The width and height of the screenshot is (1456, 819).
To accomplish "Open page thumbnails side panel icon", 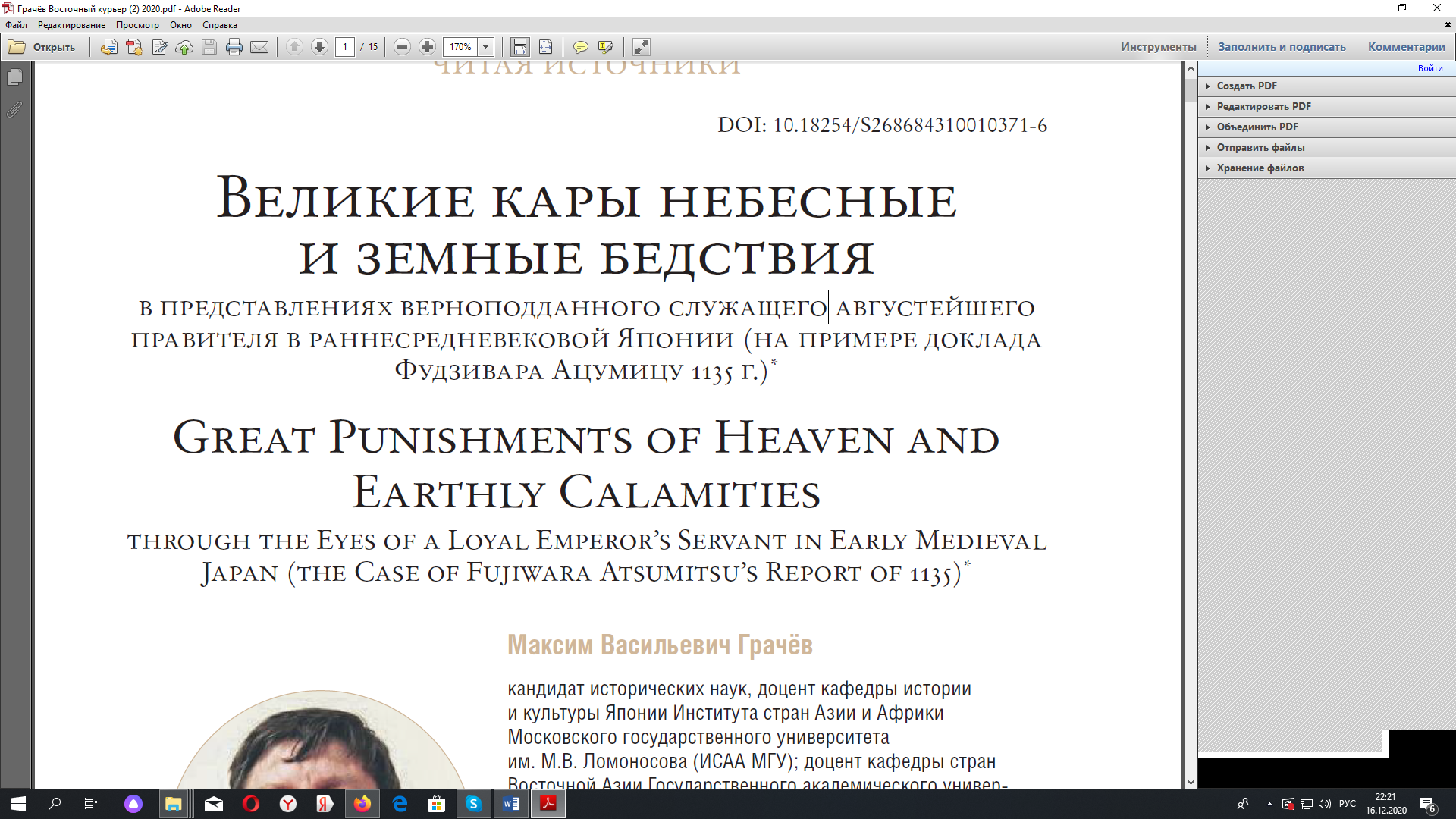I will 14,77.
